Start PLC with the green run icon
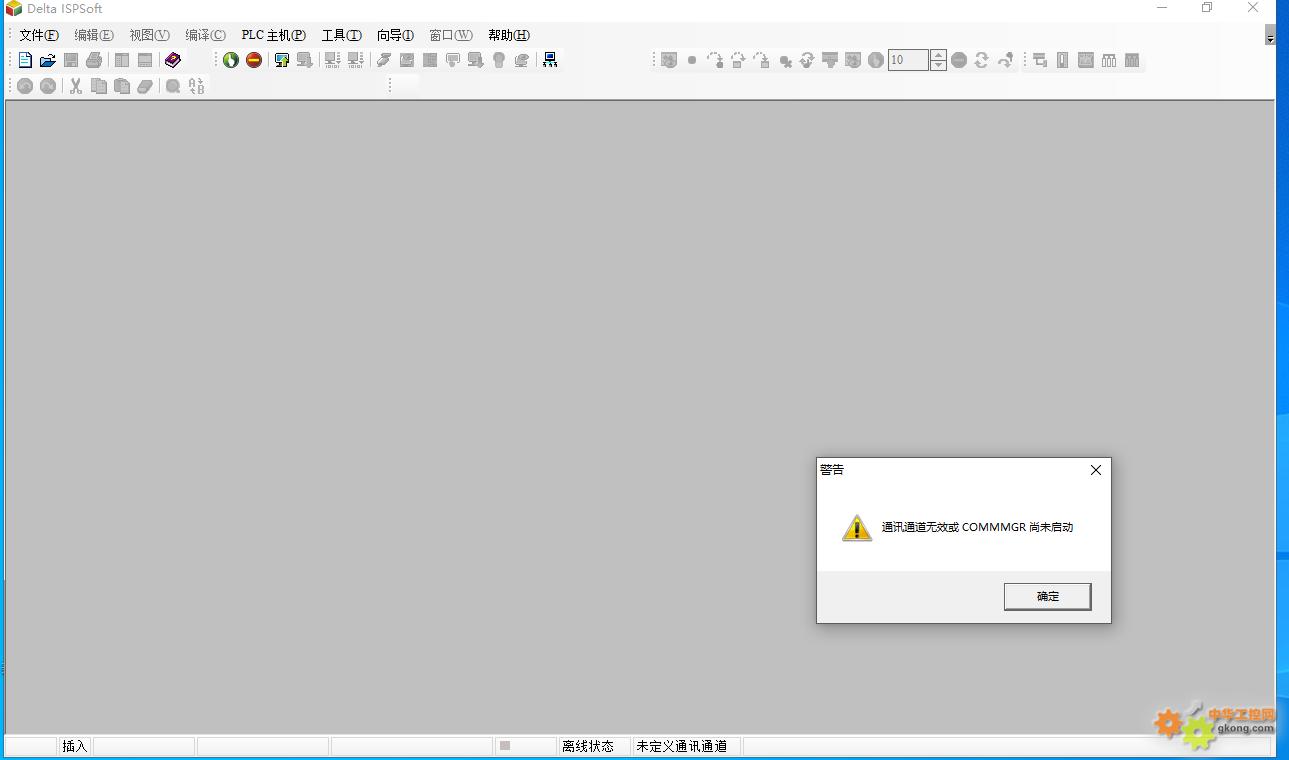Image resolution: width=1289 pixels, height=760 pixels. (x=231, y=60)
